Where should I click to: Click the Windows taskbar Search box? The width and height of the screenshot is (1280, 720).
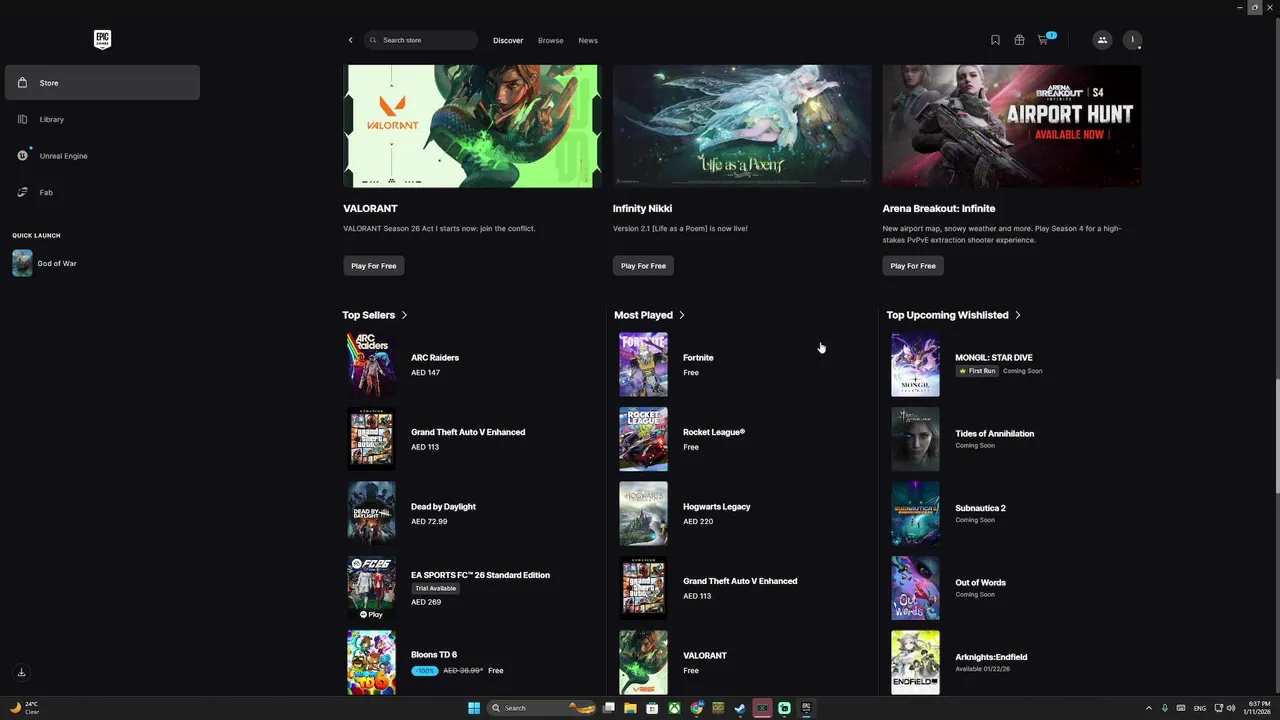click(541, 708)
